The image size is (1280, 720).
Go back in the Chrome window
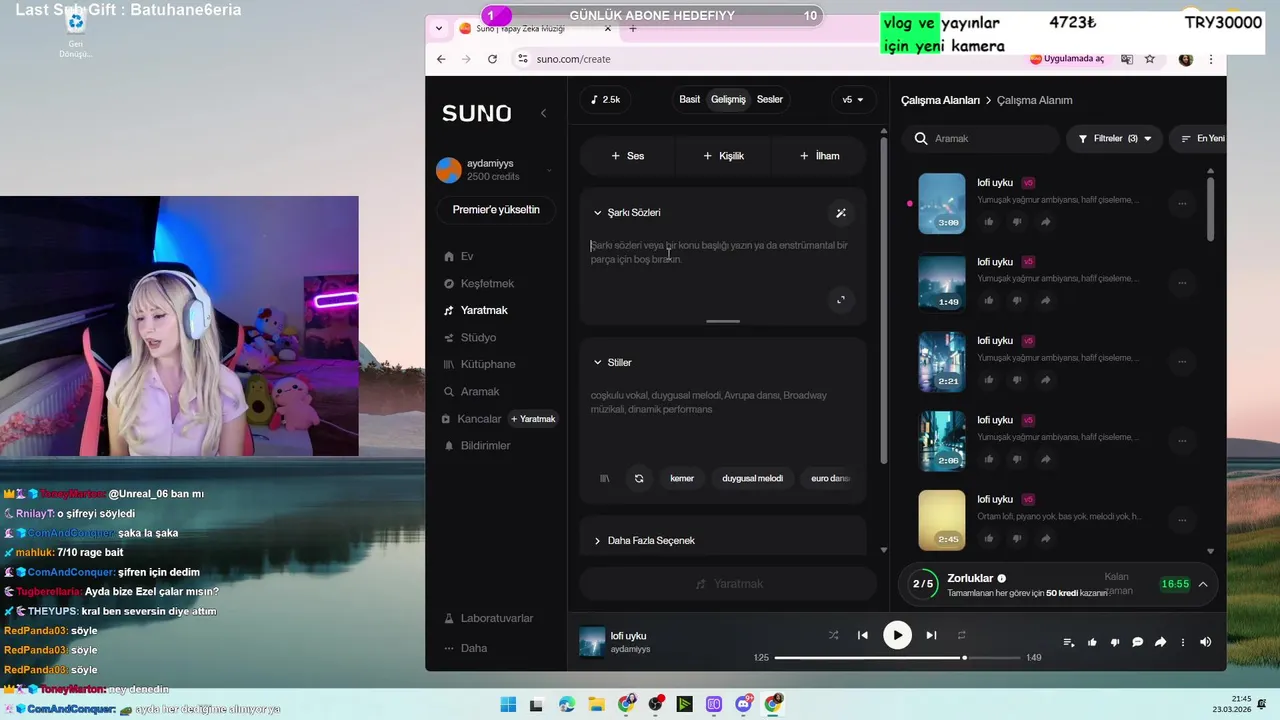(x=441, y=59)
